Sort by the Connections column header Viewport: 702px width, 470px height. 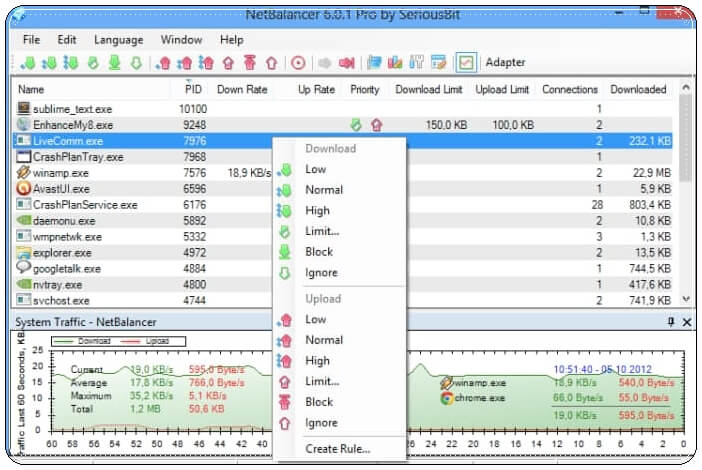[570, 89]
